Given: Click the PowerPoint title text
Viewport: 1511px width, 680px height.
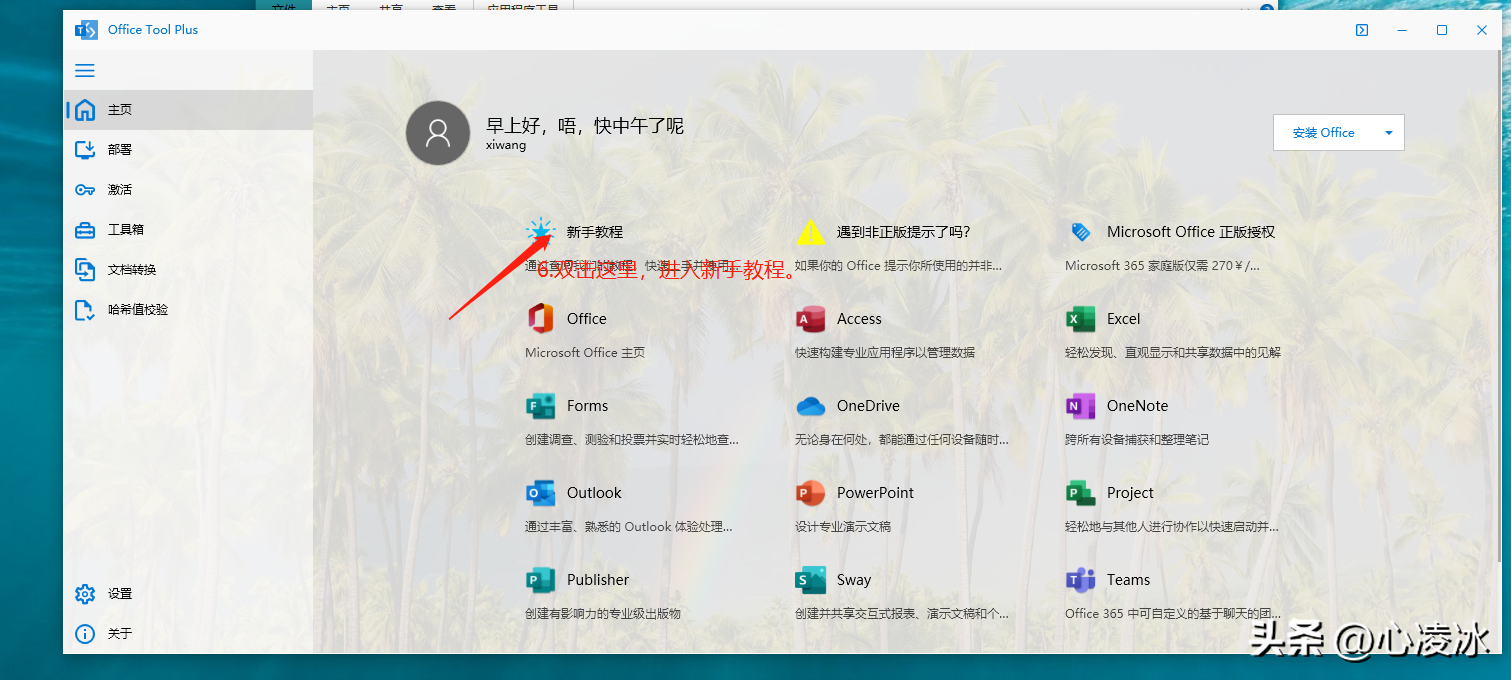Looking at the screenshot, I should click(876, 493).
